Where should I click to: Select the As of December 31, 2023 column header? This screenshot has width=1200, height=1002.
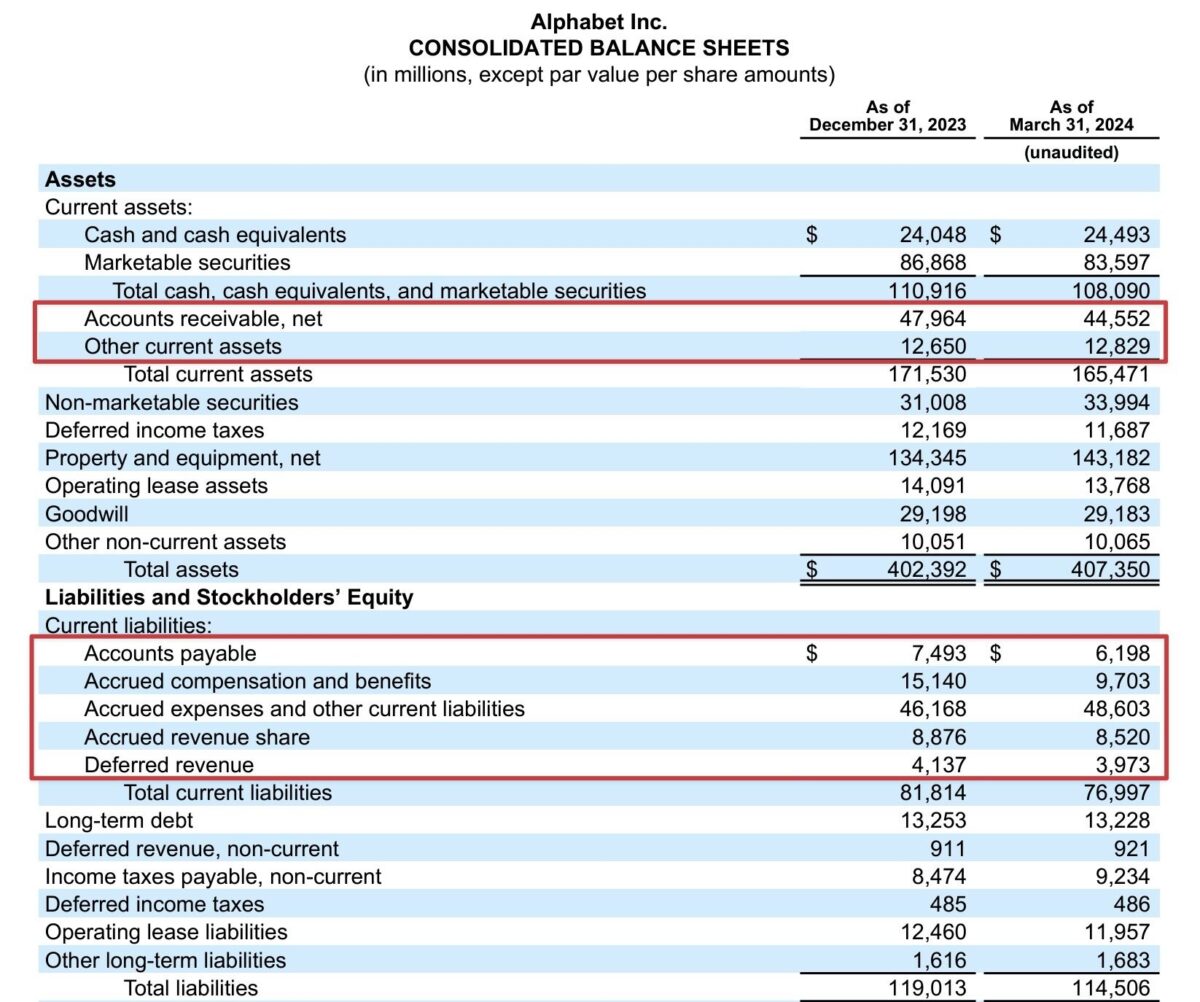click(886, 116)
